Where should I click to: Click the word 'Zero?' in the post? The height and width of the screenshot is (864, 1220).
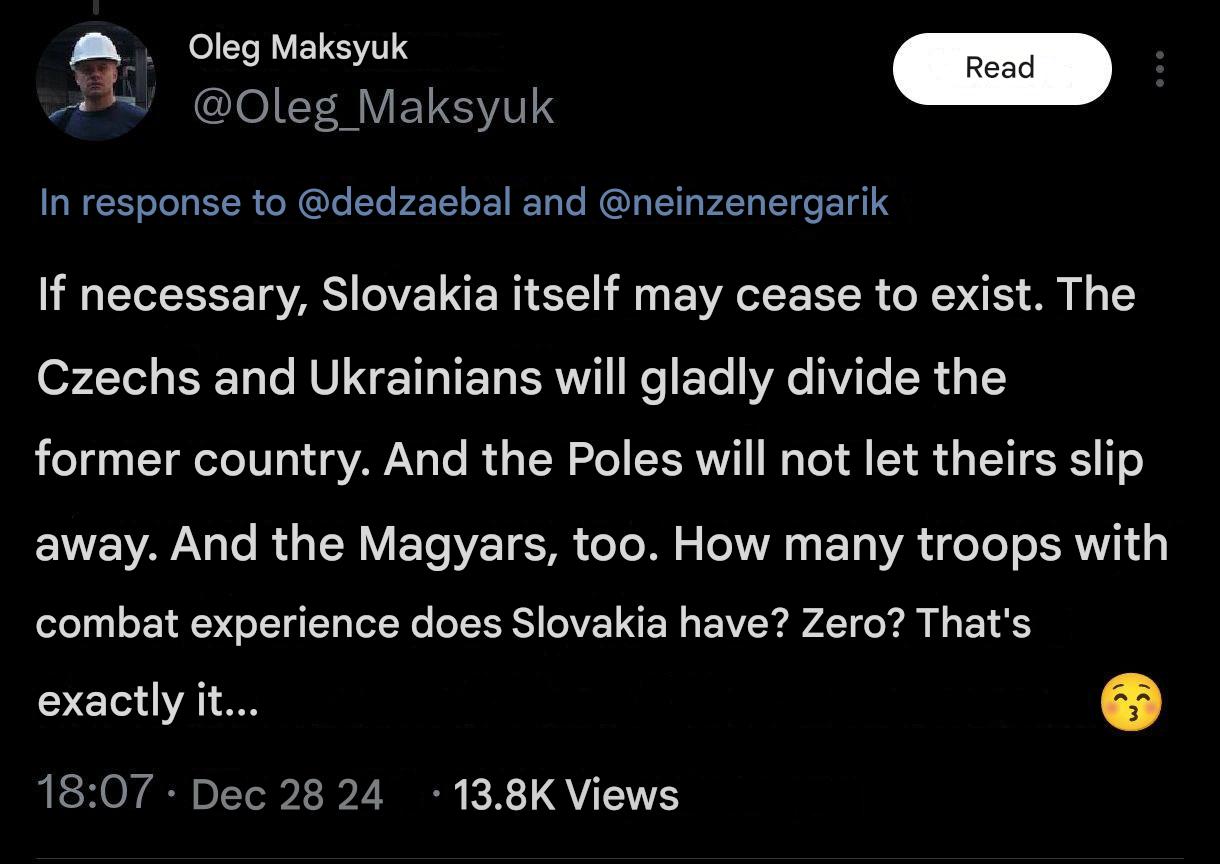pos(852,624)
